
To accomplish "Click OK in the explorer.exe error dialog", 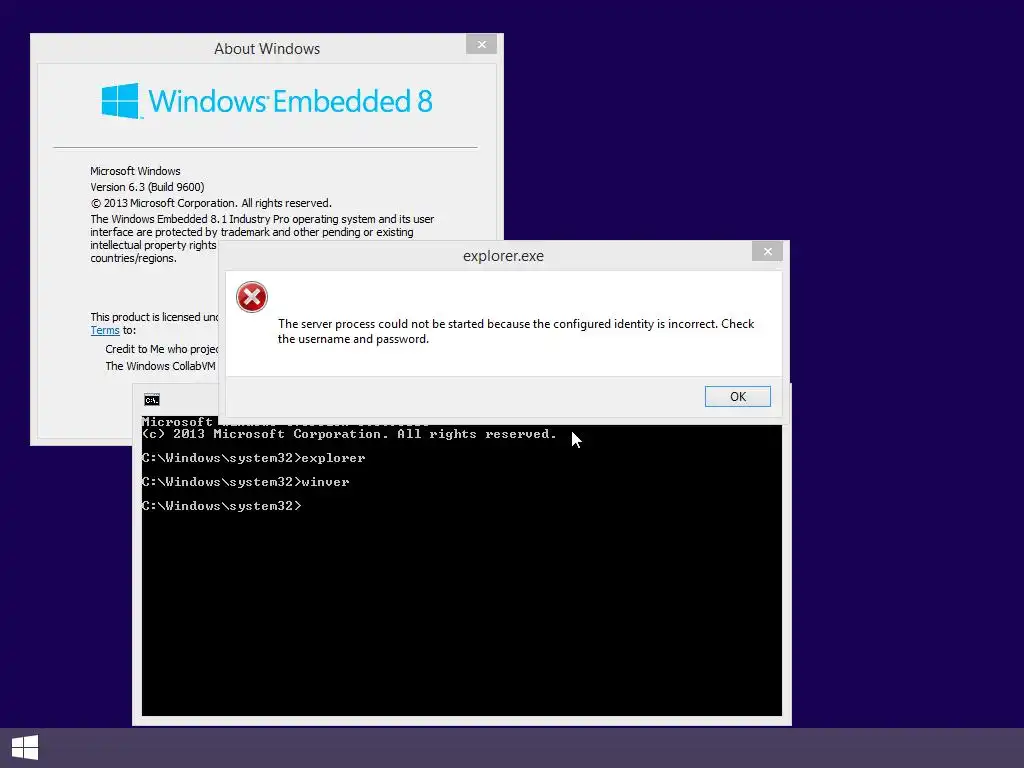I will click(x=737, y=396).
